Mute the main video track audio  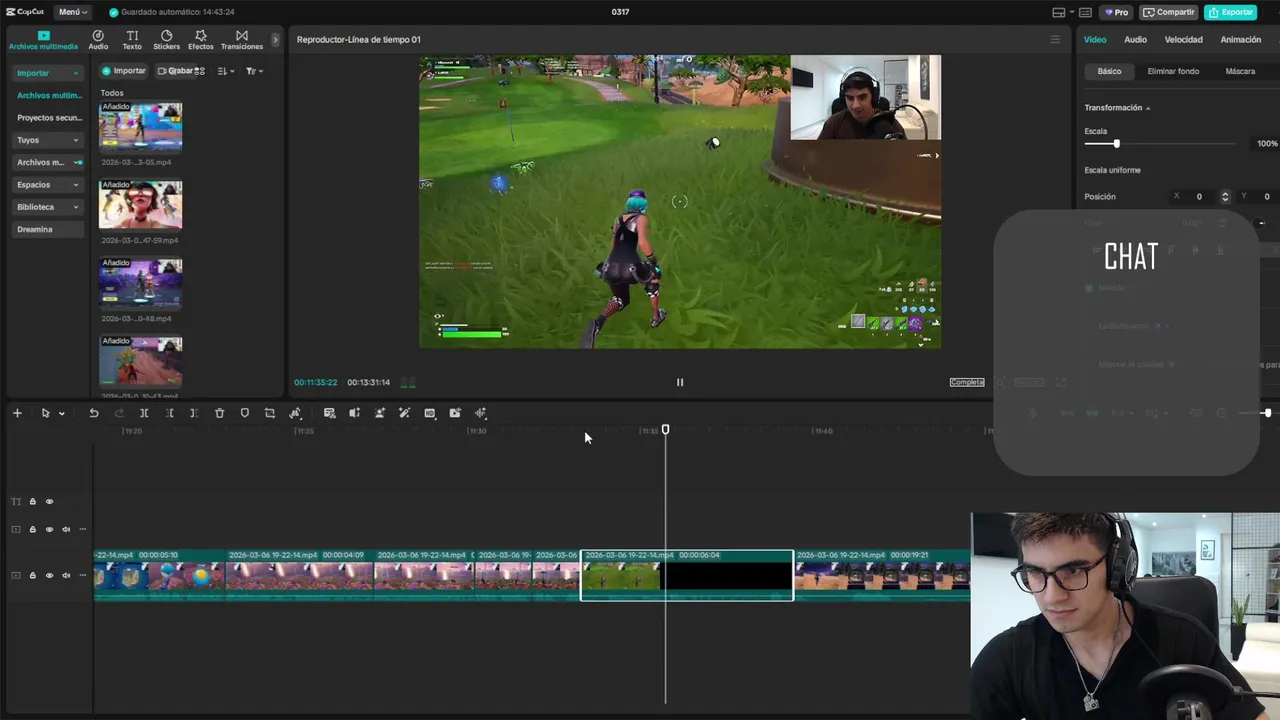(66, 575)
